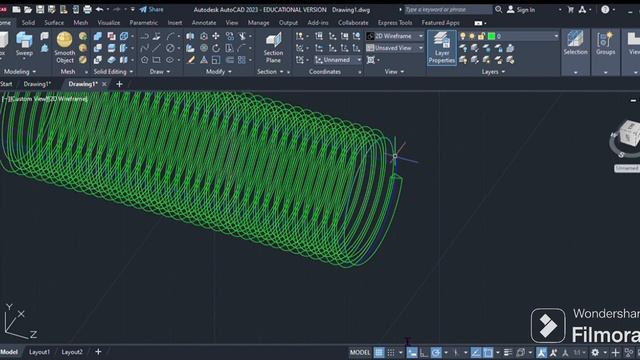Click the search magnifier icon
640x360 pixels.
[498, 9]
